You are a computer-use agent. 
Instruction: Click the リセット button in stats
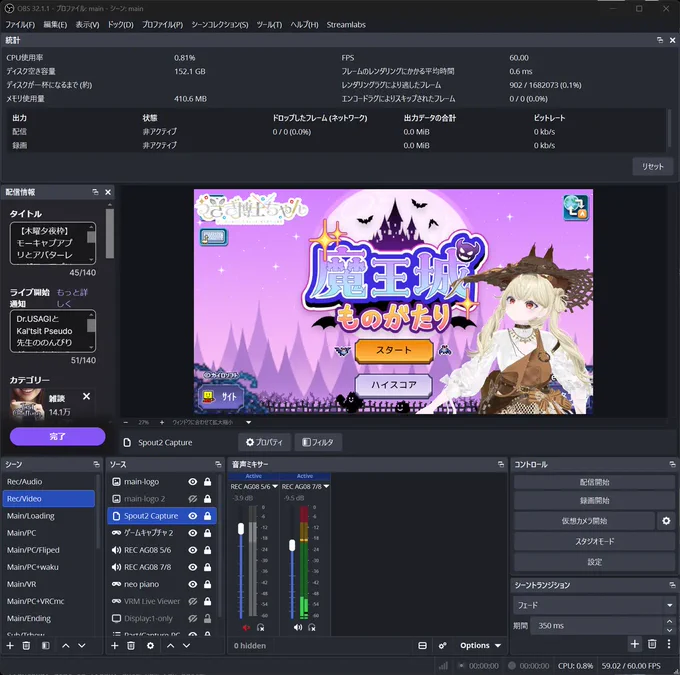tap(653, 166)
